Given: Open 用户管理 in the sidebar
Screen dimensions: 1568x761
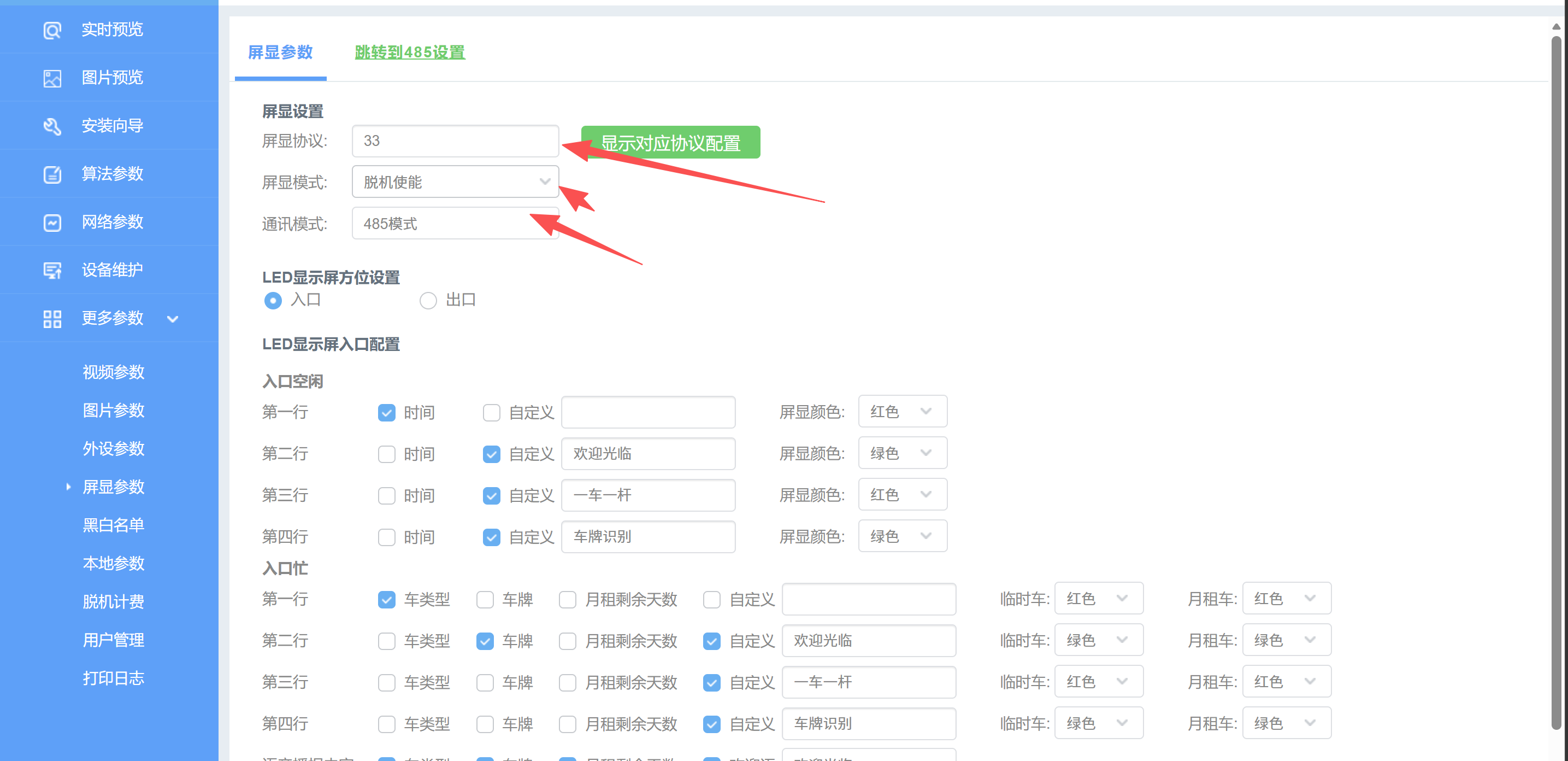Looking at the screenshot, I should pyautogui.click(x=113, y=640).
